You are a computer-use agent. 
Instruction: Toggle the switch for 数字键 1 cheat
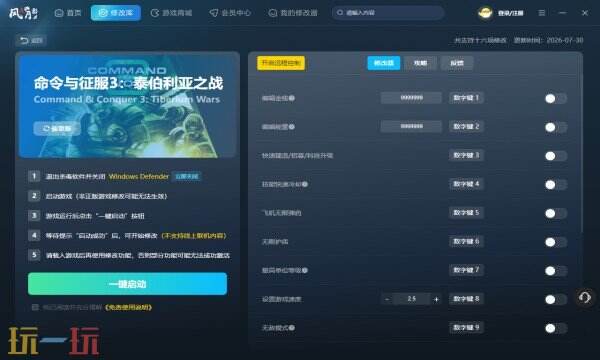[556, 99]
